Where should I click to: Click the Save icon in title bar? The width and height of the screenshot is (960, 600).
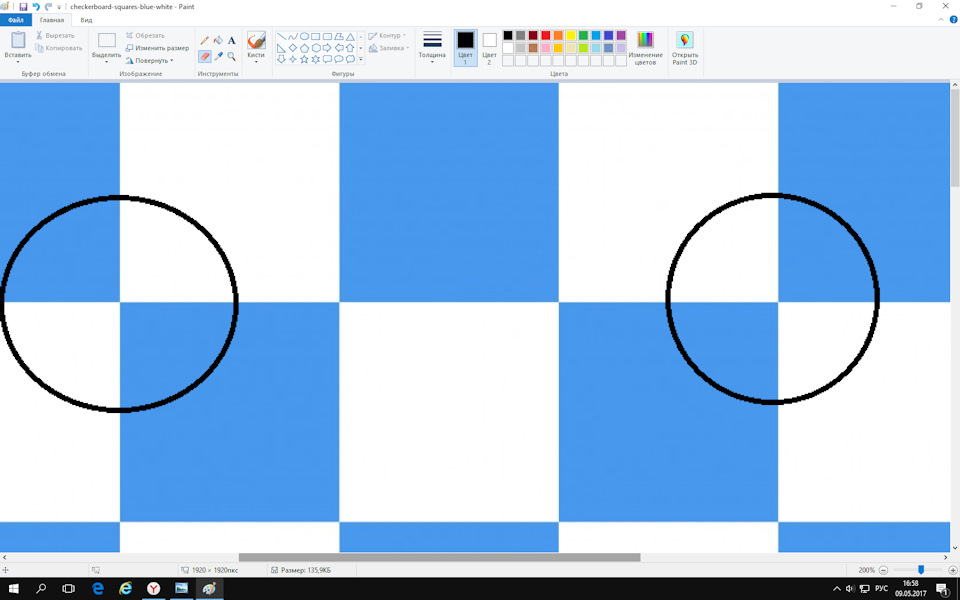pyautogui.click(x=22, y=6)
